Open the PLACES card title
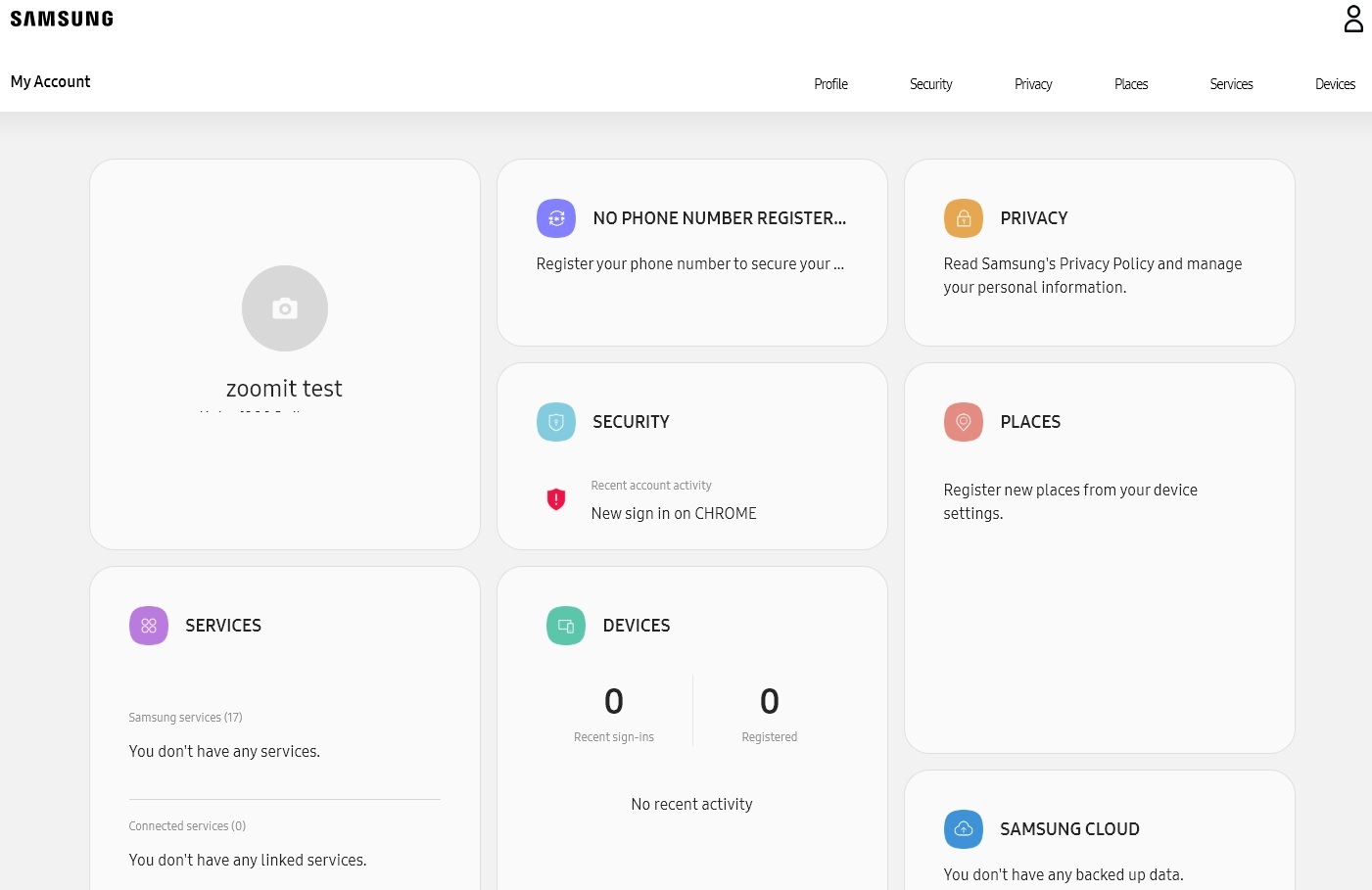The height and width of the screenshot is (890, 1372). (1030, 422)
